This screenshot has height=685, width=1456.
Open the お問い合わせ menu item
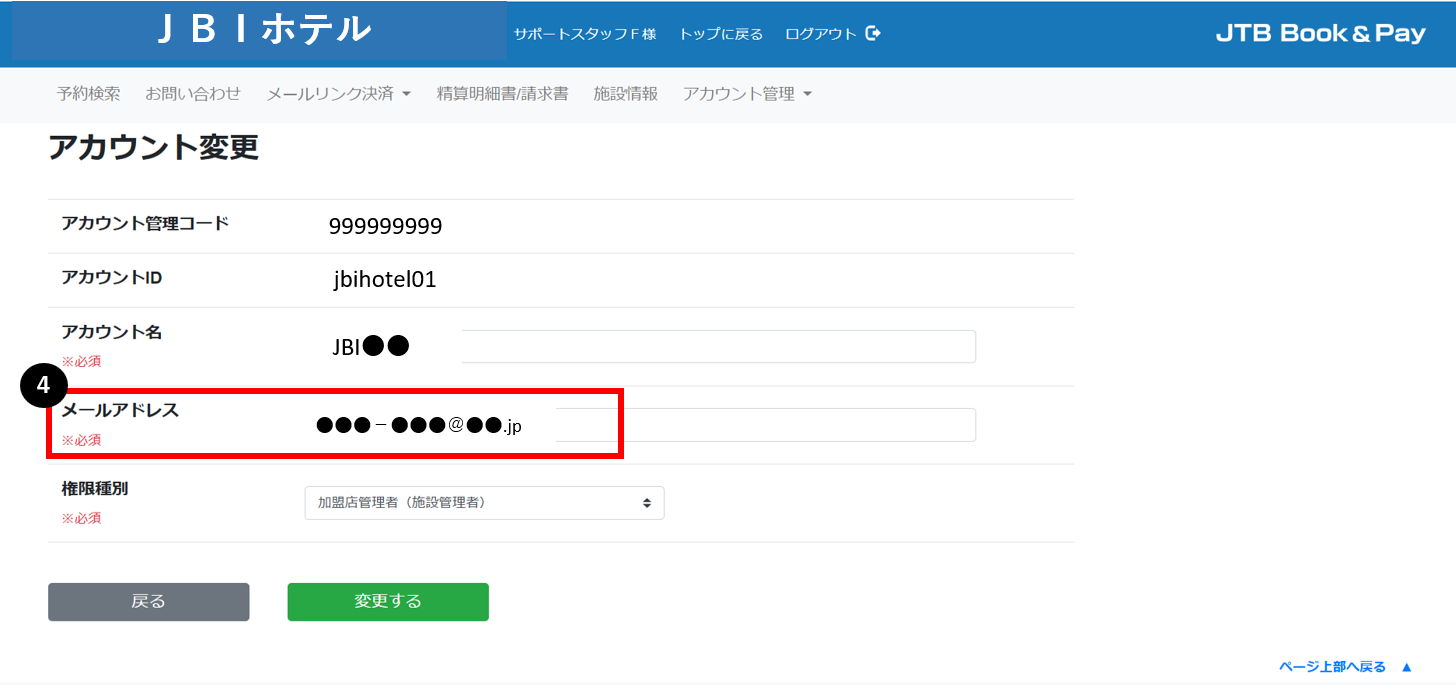pyautogui.click(x=193, y=94)
